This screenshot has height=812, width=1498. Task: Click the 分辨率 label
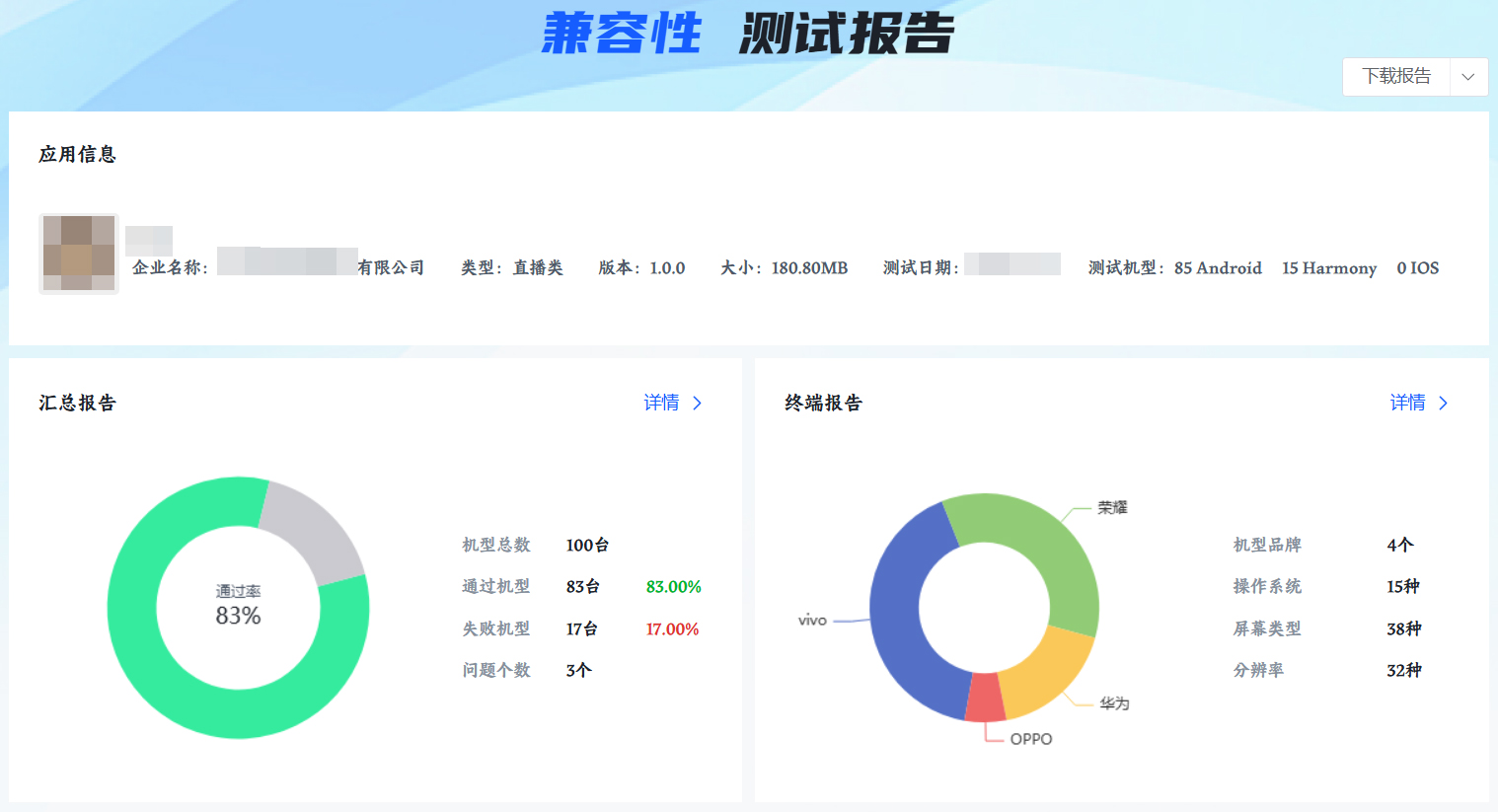pos(1258,671)
